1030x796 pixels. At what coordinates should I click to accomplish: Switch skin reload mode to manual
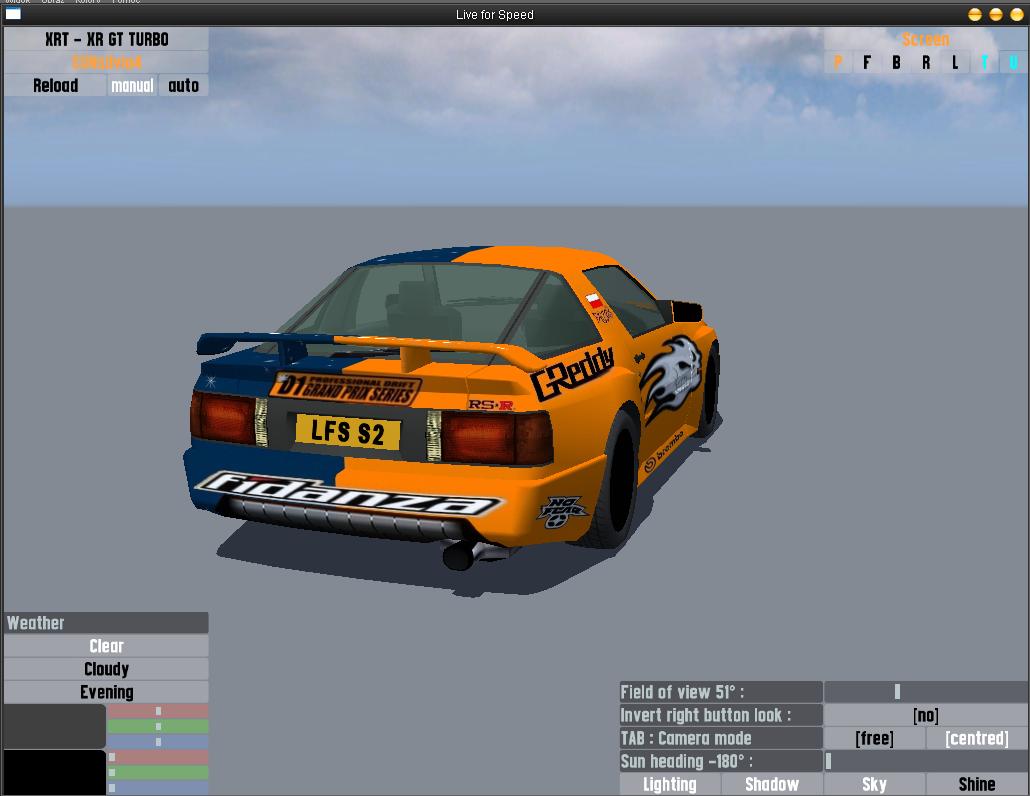[x=132, y=85]
